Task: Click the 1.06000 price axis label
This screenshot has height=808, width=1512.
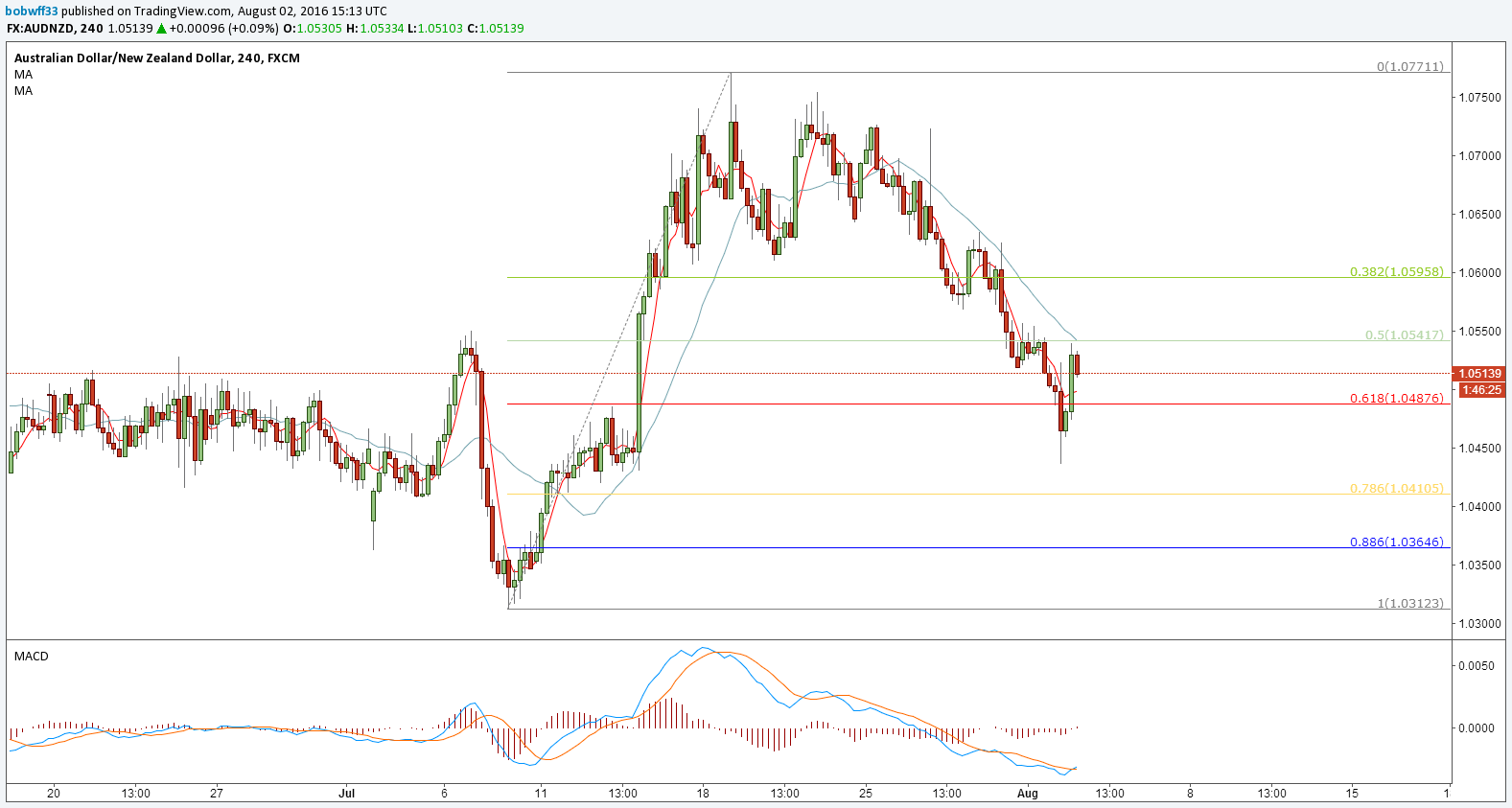Action: click(1480, 273)
